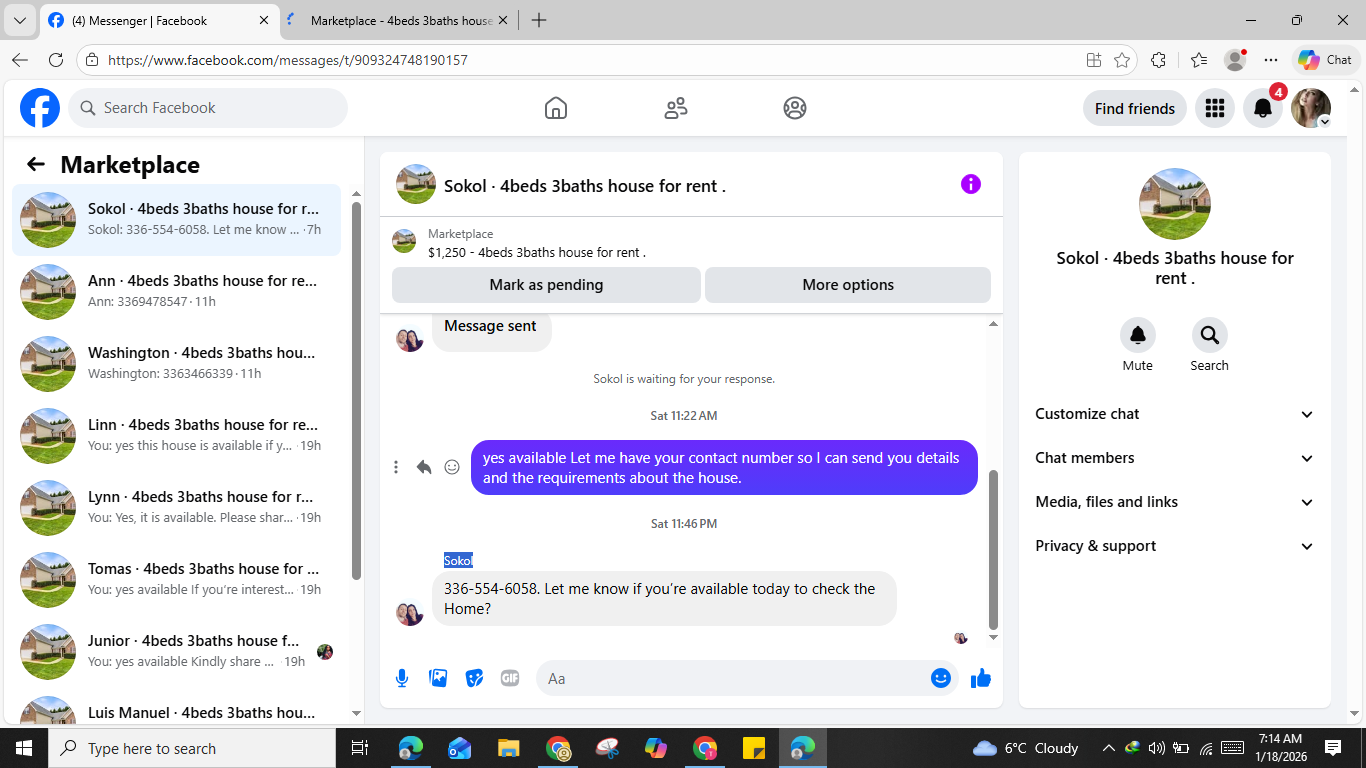Viewport: 1366px width, 768px height.
Task: Open Task View in the taskbar
Action: click(360, 748)
